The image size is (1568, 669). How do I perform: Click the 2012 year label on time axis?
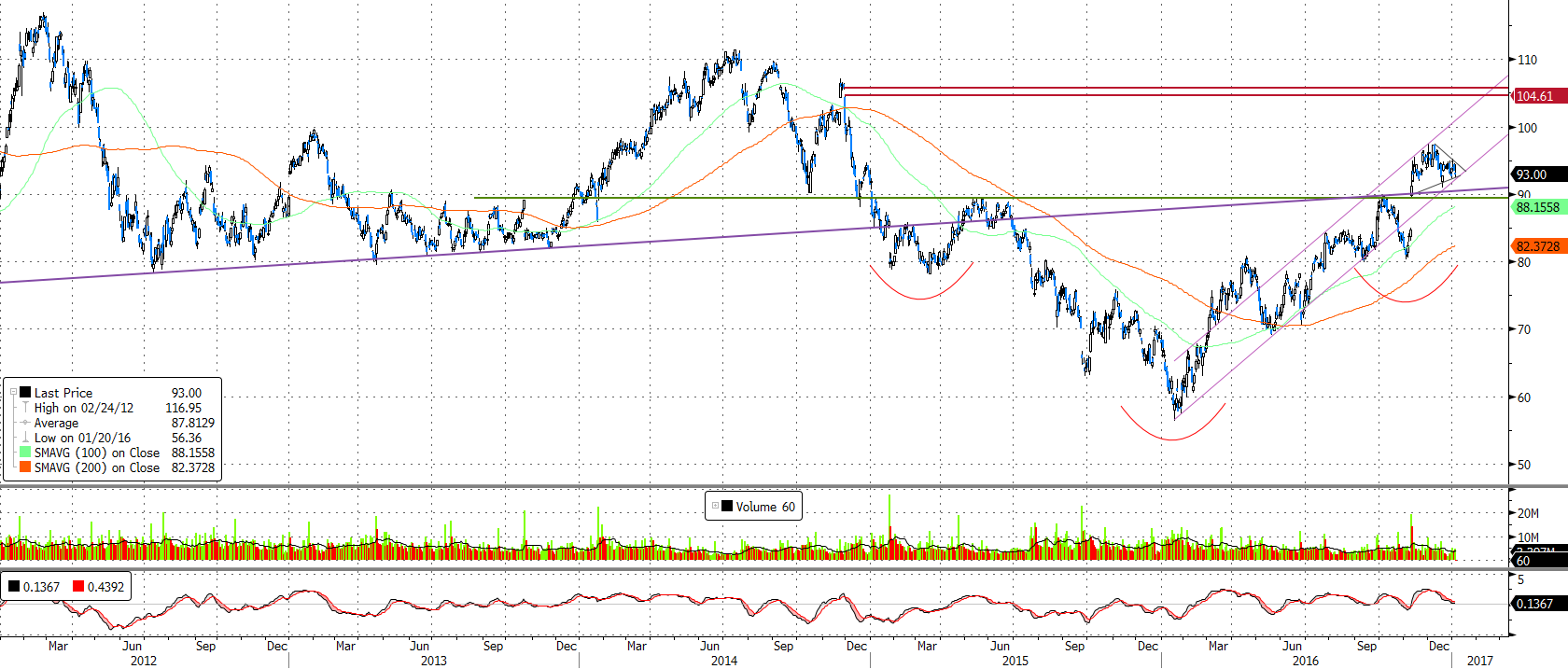pyautogui.click(x=144, y=661)
